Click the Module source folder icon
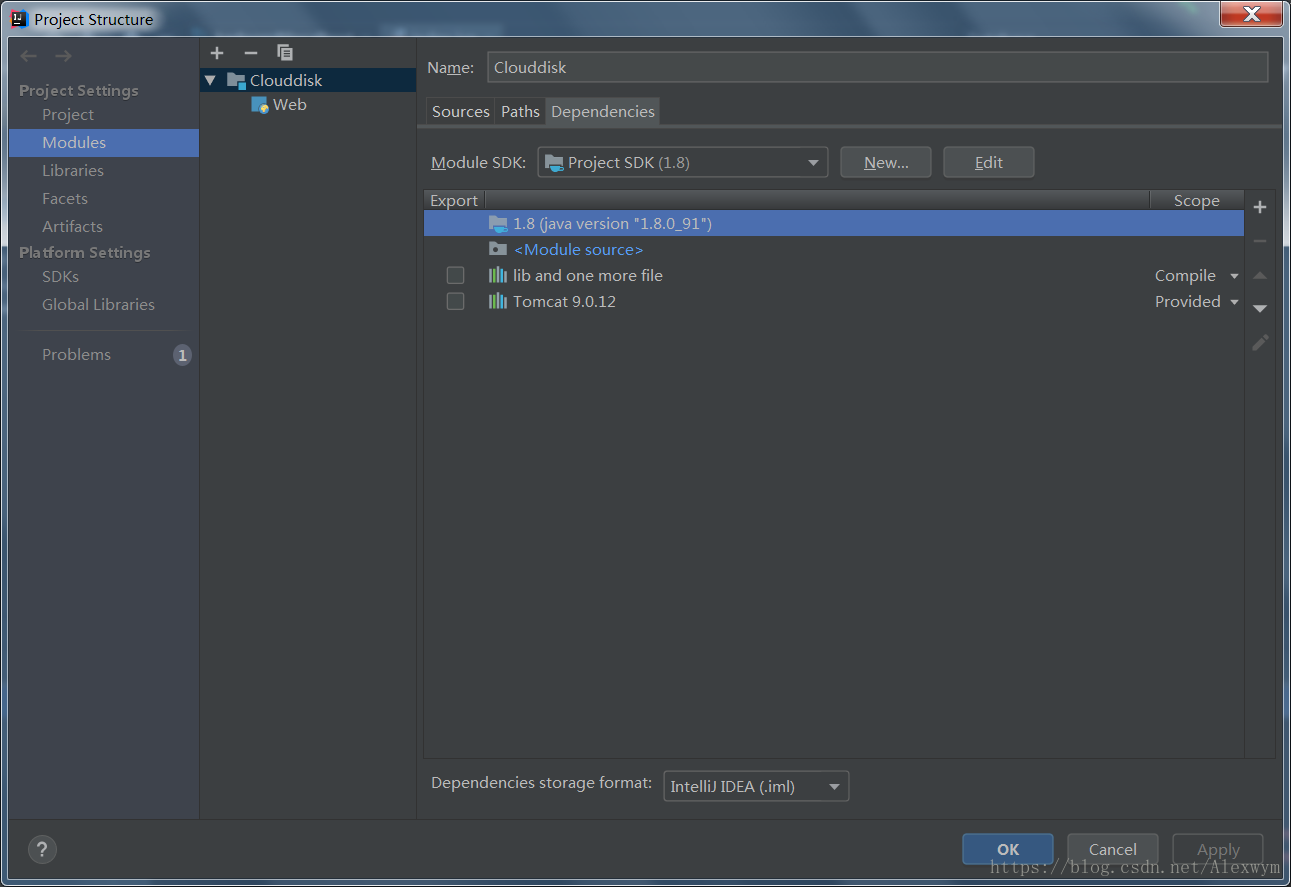 pos(498,249)
